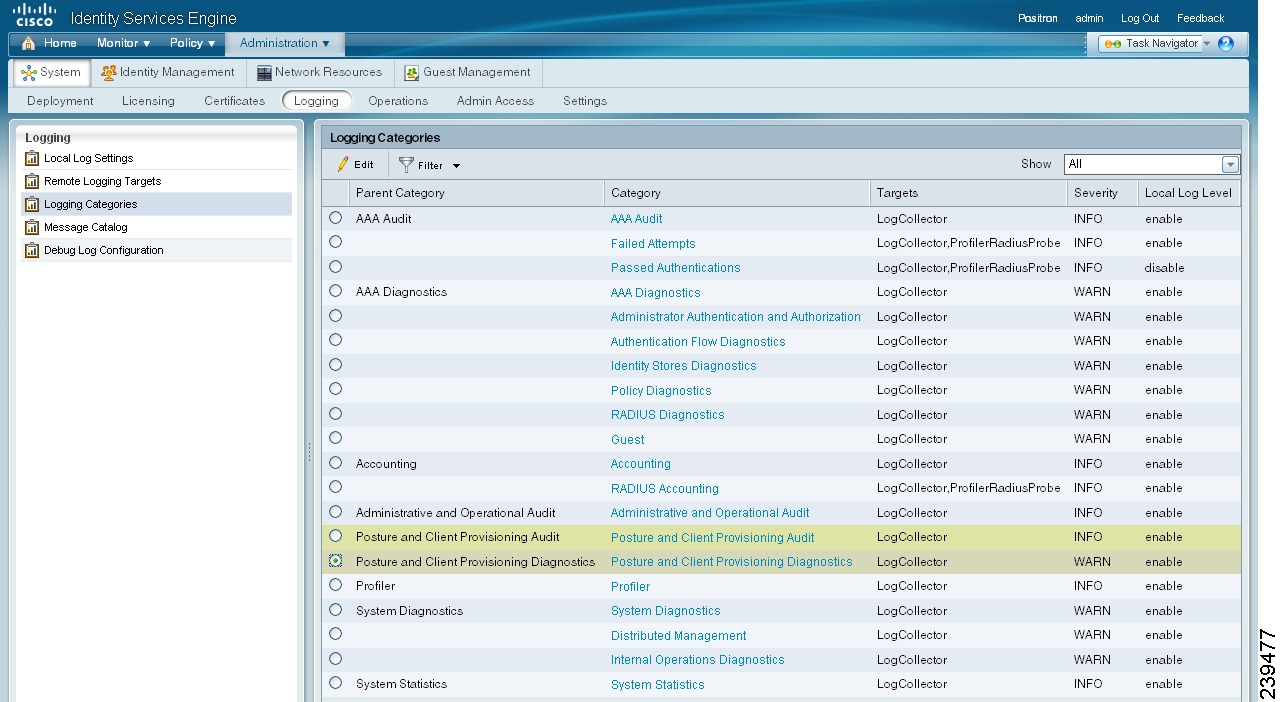Select the Logging Categories sidebar icon
Image resolution: width=1283 pixels, height=702 pixels.
(x=32, y=204)
